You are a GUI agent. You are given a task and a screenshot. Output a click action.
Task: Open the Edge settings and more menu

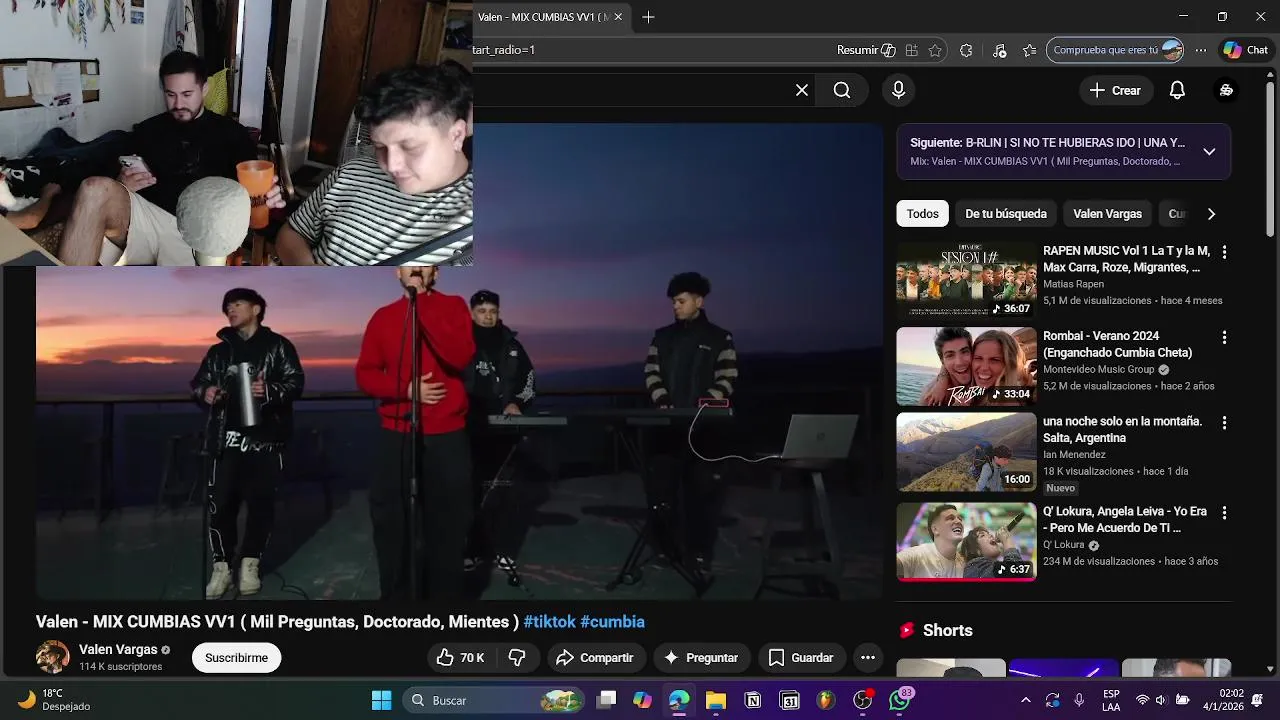(1201, 50)
